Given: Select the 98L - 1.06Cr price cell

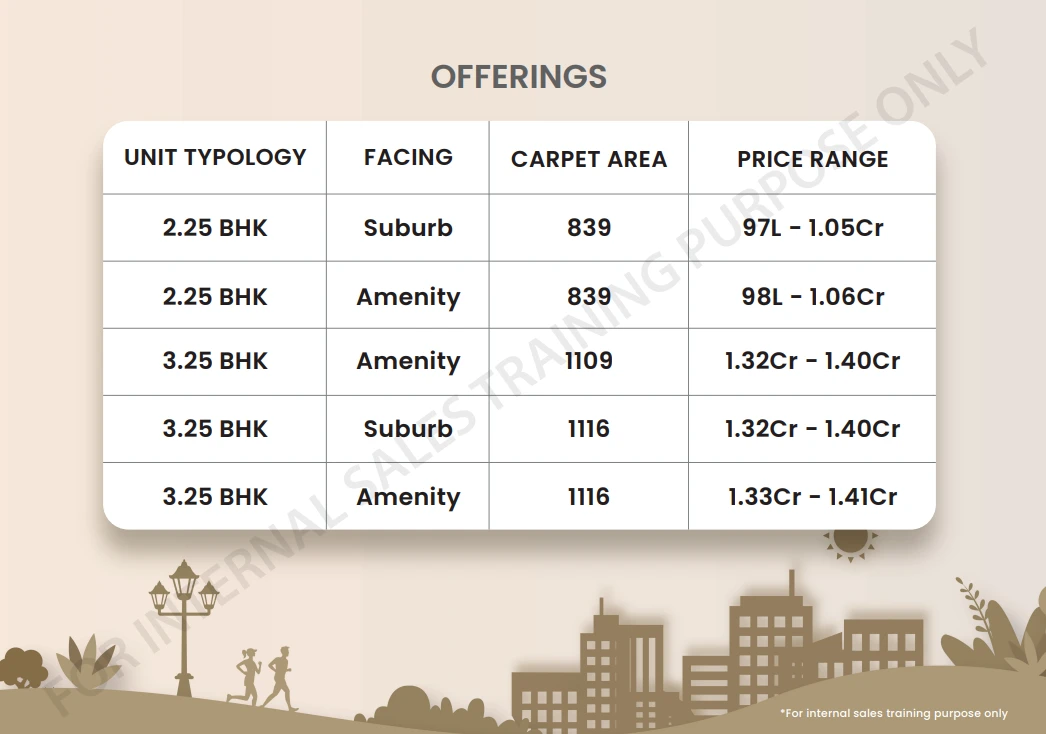Looking at the screenshot, I should [813, 296].
